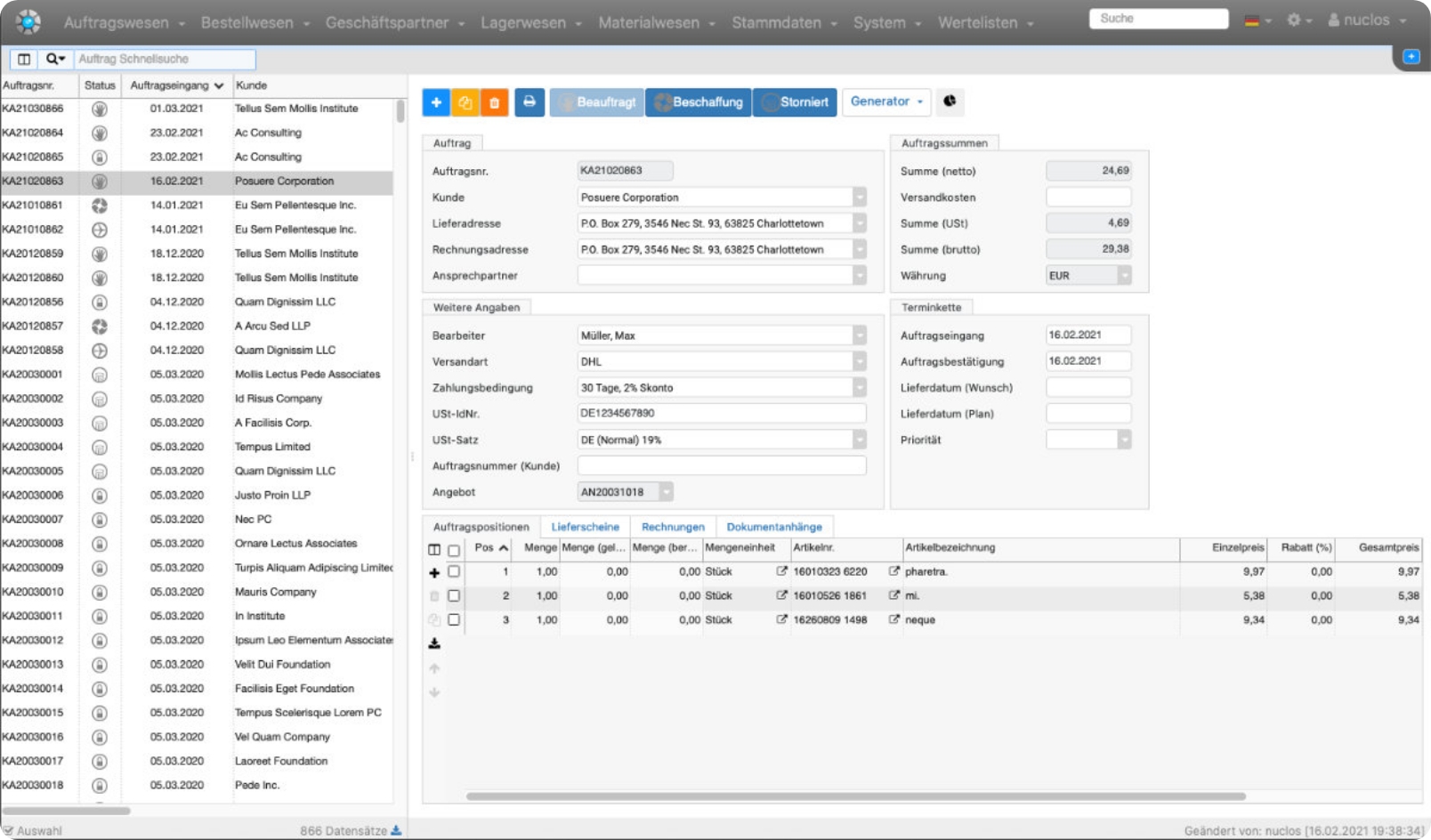Screen dimensions: 1431x840
Task: Expand the Lieferadresse dropdown
Action: (860, 223)
